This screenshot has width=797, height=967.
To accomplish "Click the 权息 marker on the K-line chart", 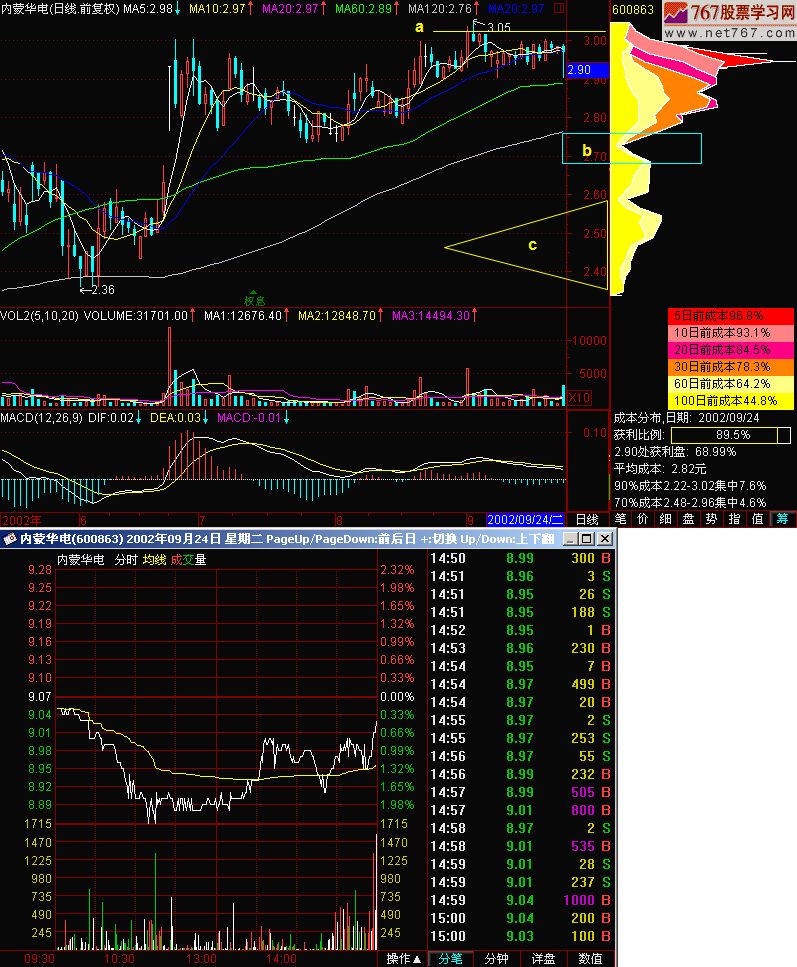I will (x=255, y=299).
